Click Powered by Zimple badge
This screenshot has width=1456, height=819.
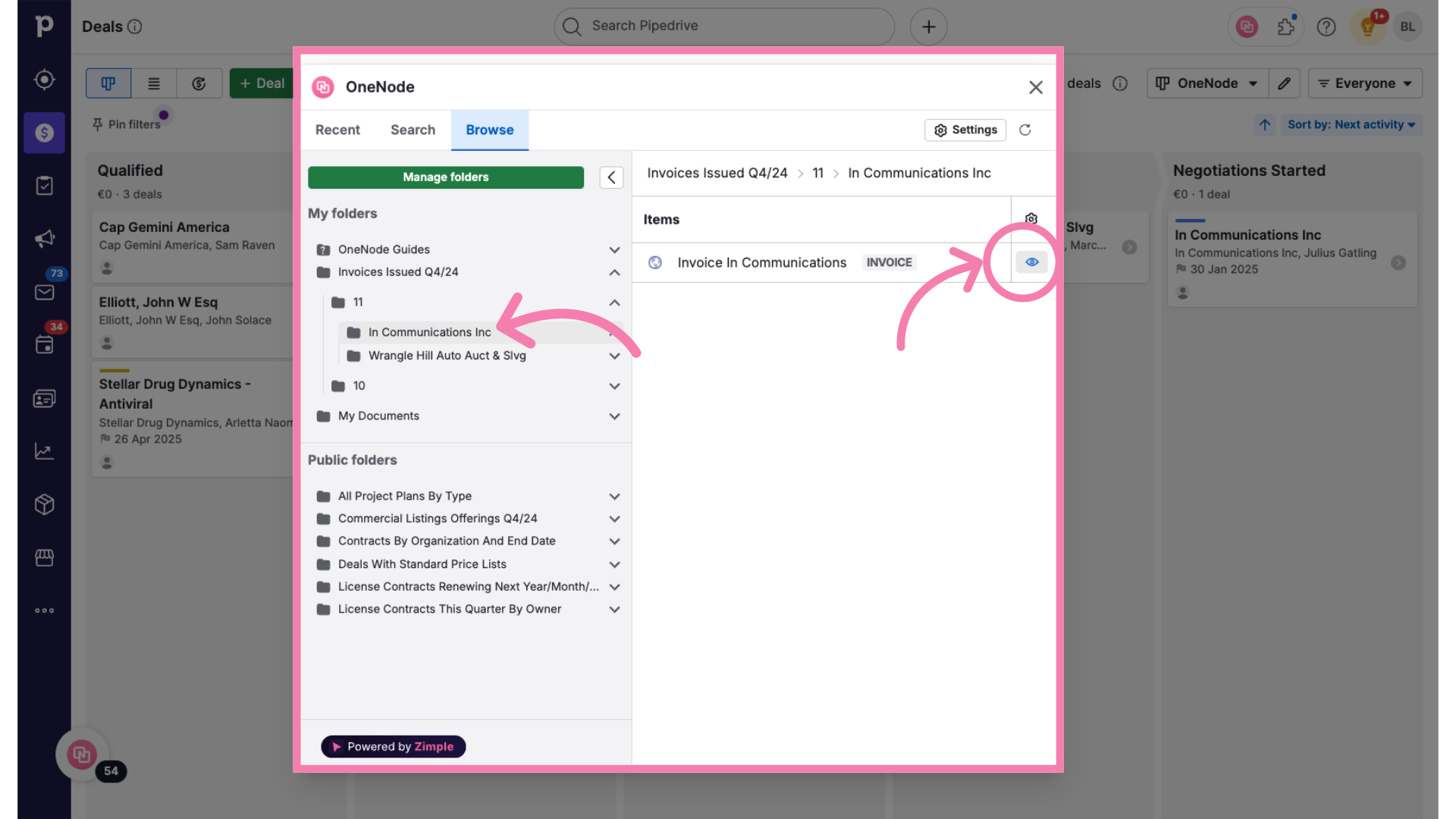click(x=393, y=747)
